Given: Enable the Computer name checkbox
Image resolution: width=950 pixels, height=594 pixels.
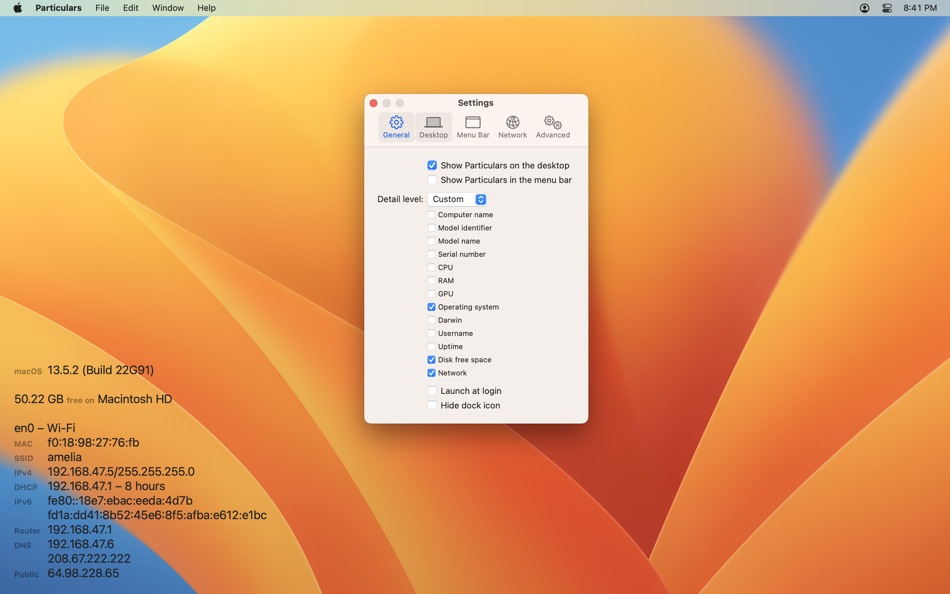Looking at the screenshot, I should pos(431,215).
